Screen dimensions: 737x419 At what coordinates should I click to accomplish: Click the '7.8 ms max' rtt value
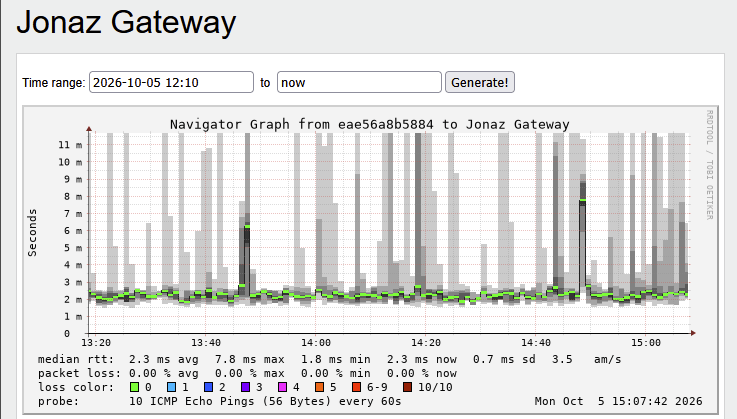(x=250, y=359)
